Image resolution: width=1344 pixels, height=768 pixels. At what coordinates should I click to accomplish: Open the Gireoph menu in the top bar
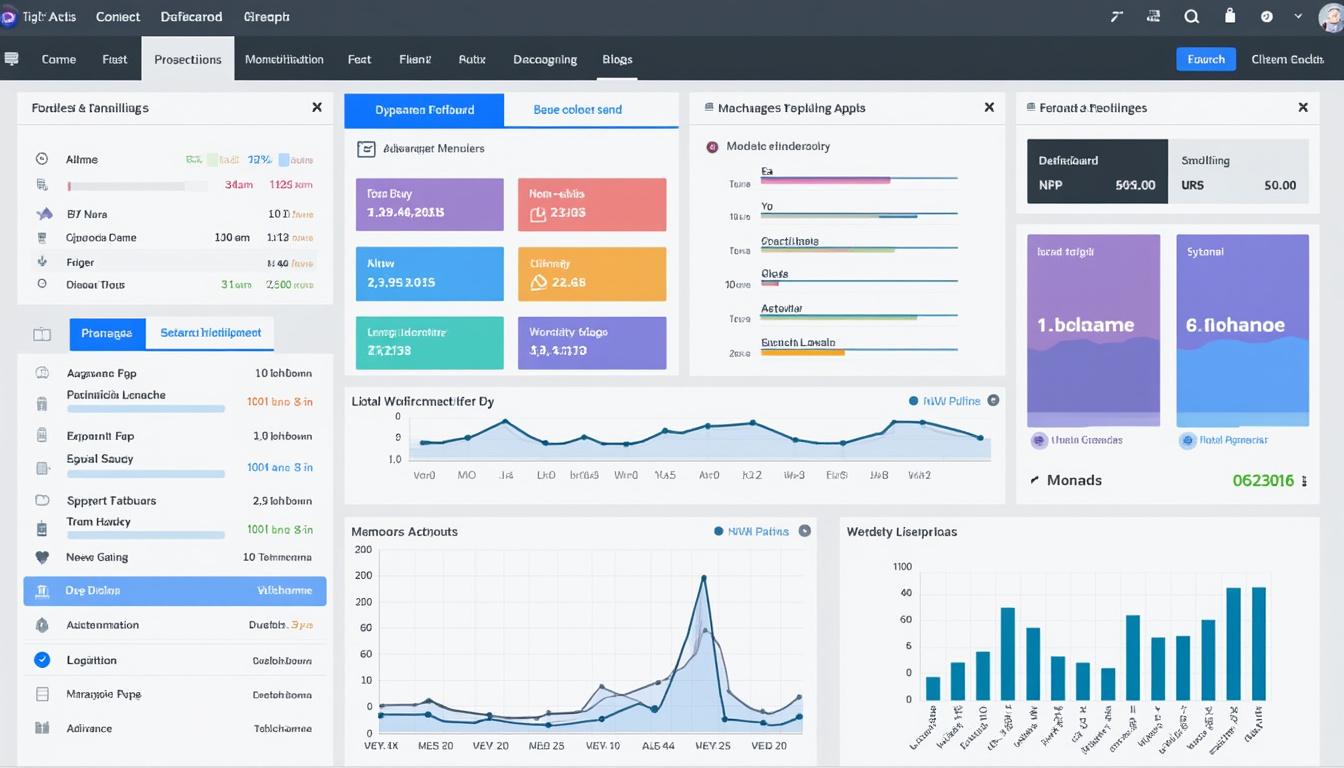pos(266,17)
